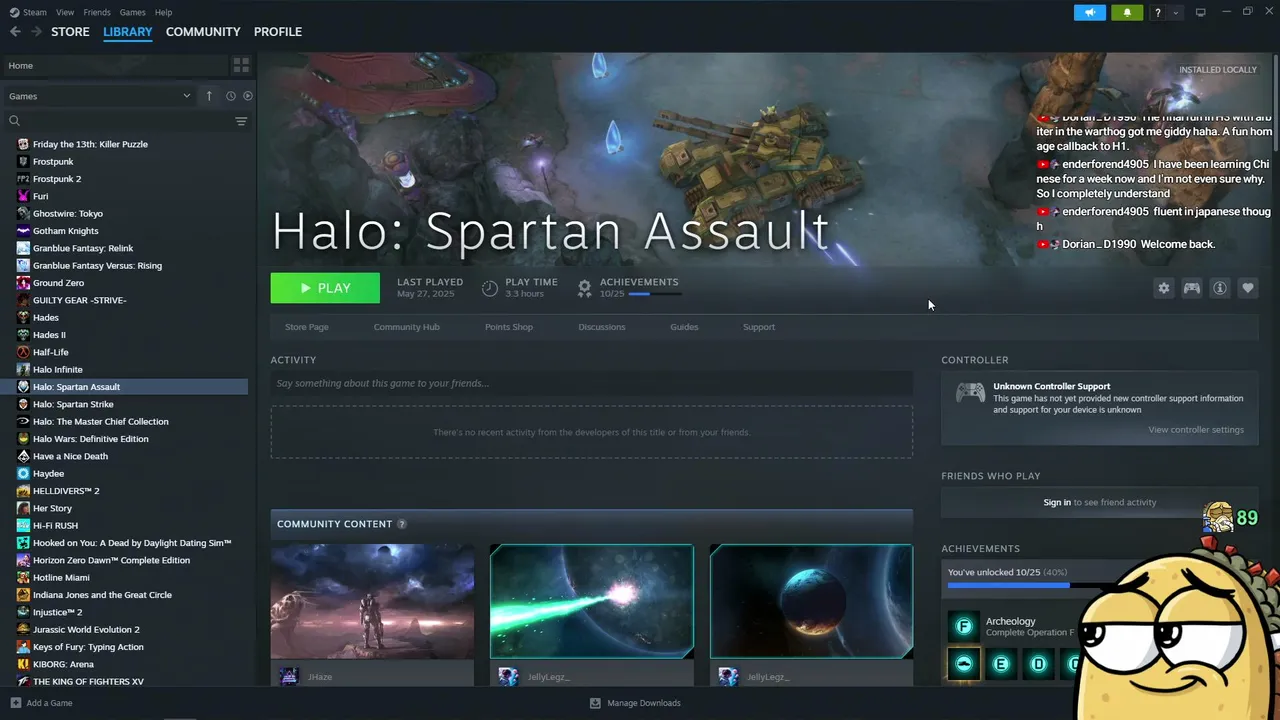Image resolution: width=1280 pixels, height=720 pixels.
Task: Click the Frostpunk game icon
Action: (x=23, y=162)
